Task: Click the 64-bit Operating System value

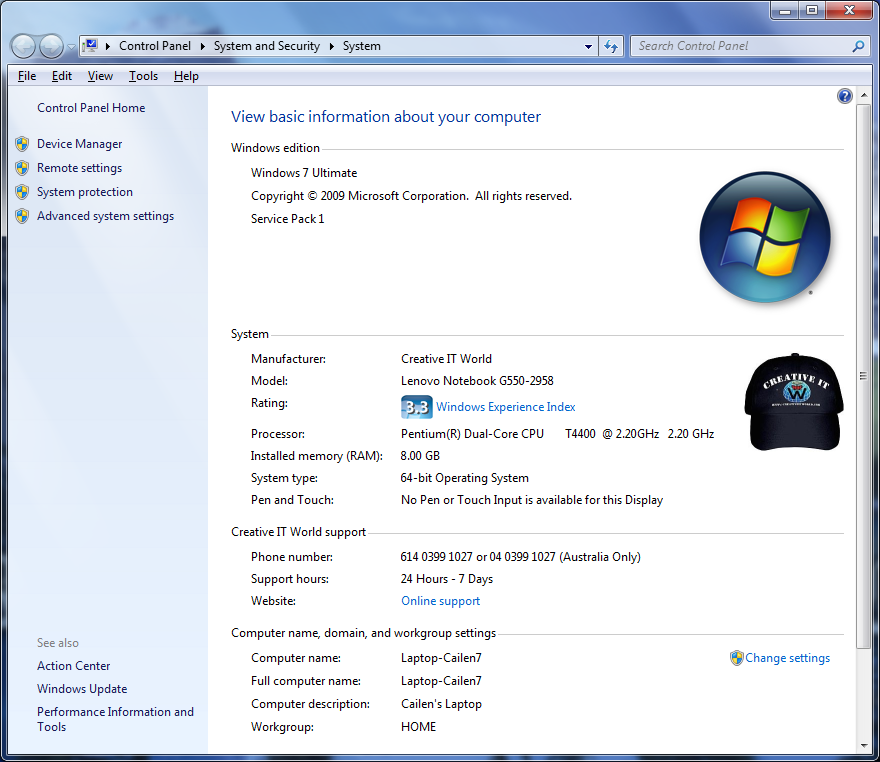Action: (464, 478)
